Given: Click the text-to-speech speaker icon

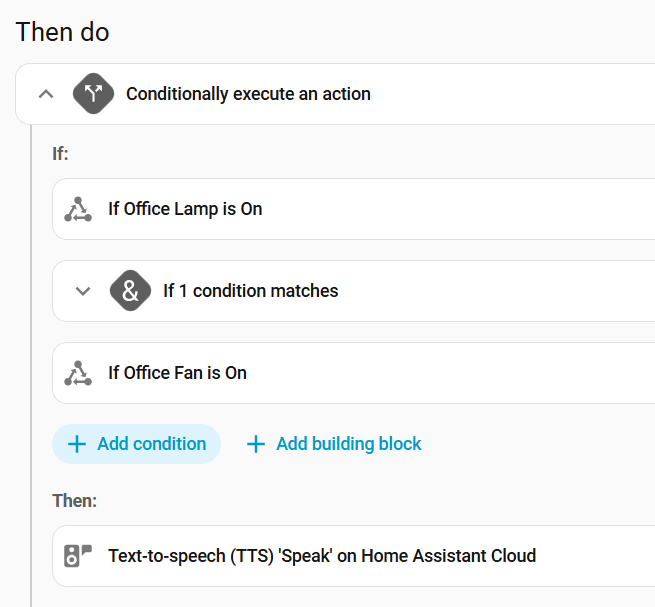Looking at the screenshot, I should [x=78, y=556].
